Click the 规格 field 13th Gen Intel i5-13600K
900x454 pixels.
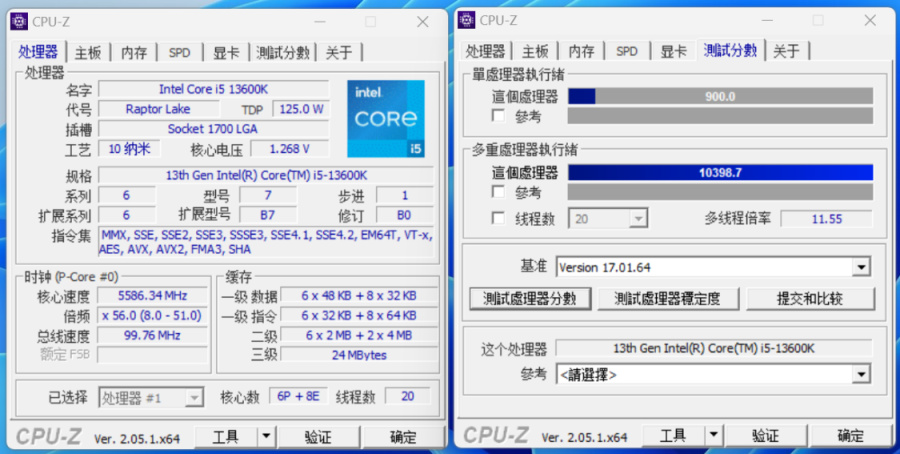[x=266, y=175]
